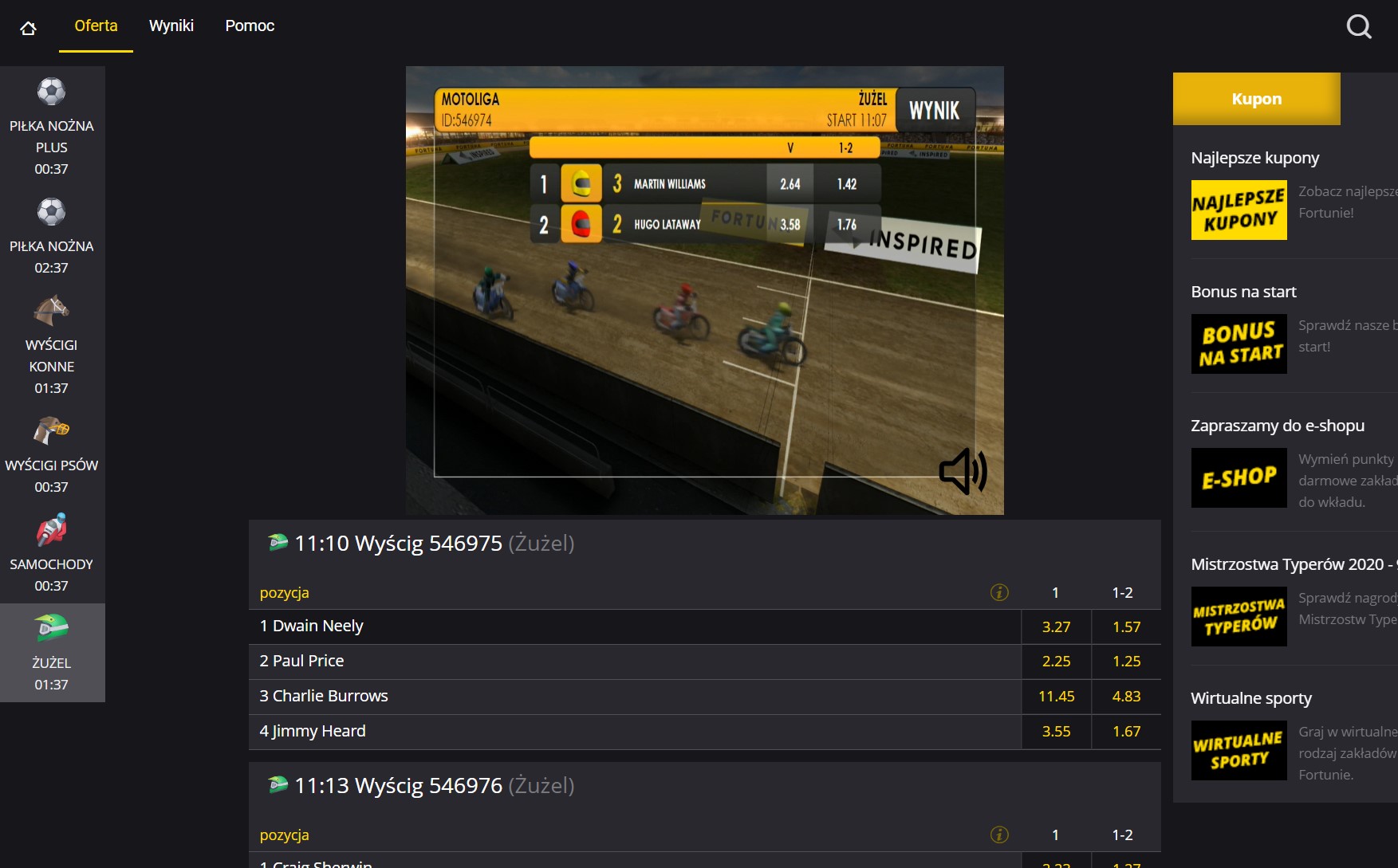Click Wyścigi Konne countdown 01:37
The width and height of the screenshot is (1398, 868).
coord(51,388)
